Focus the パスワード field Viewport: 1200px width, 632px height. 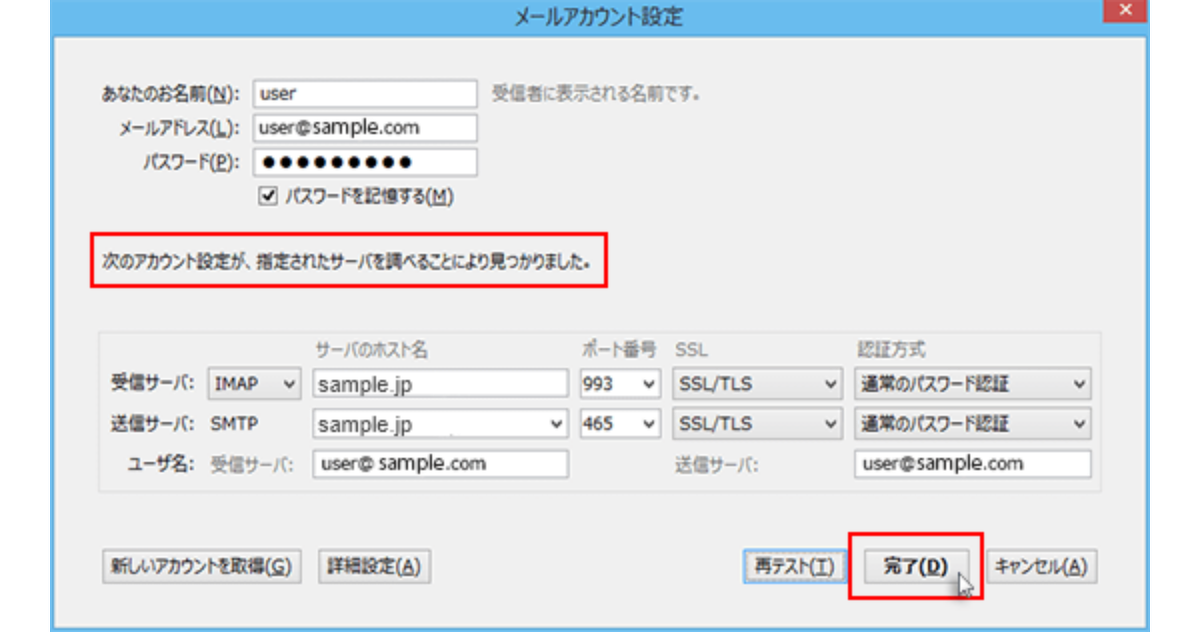(x=365, y=162)
